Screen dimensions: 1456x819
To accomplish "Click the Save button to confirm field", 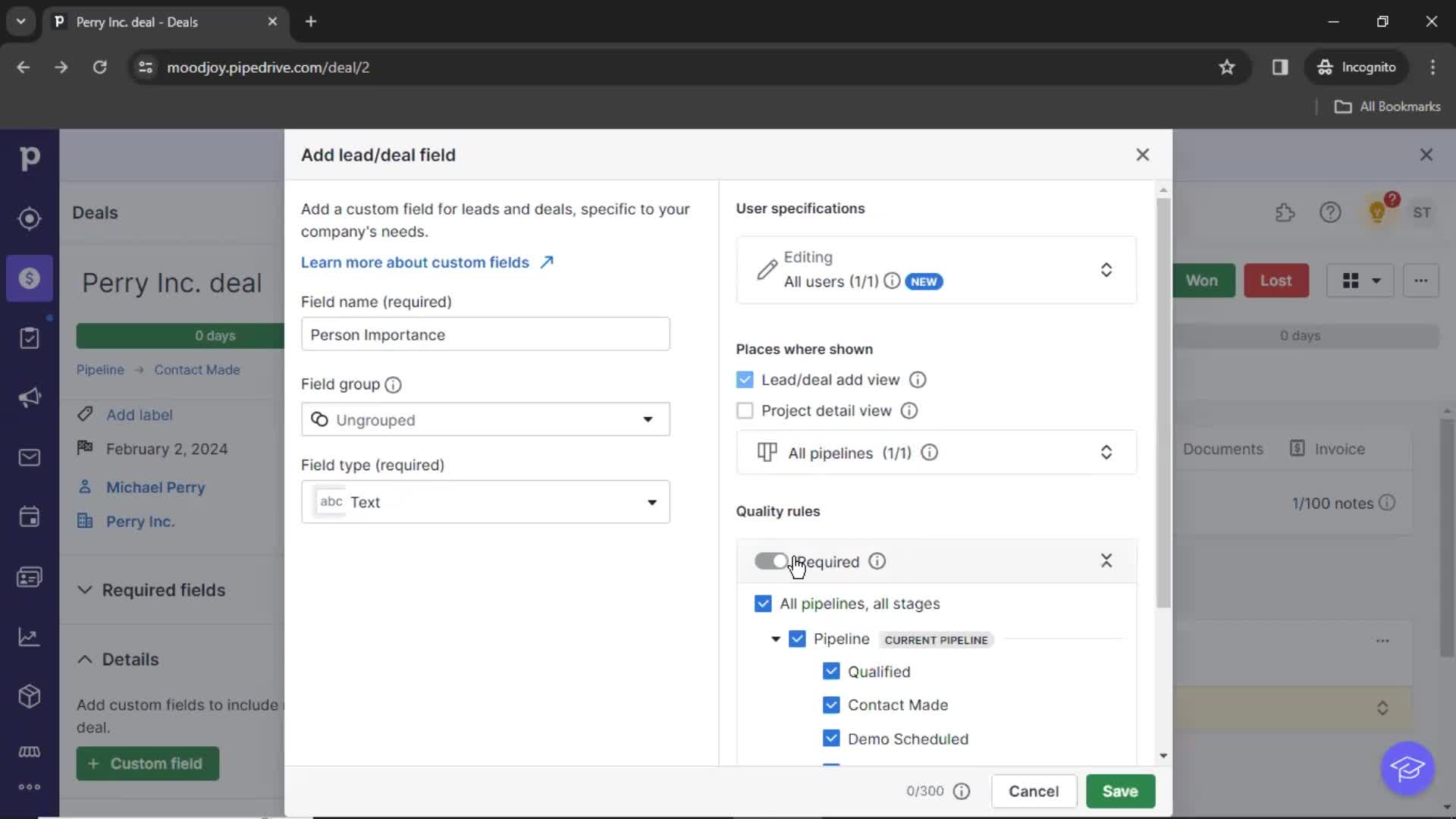I will 1120,791.
